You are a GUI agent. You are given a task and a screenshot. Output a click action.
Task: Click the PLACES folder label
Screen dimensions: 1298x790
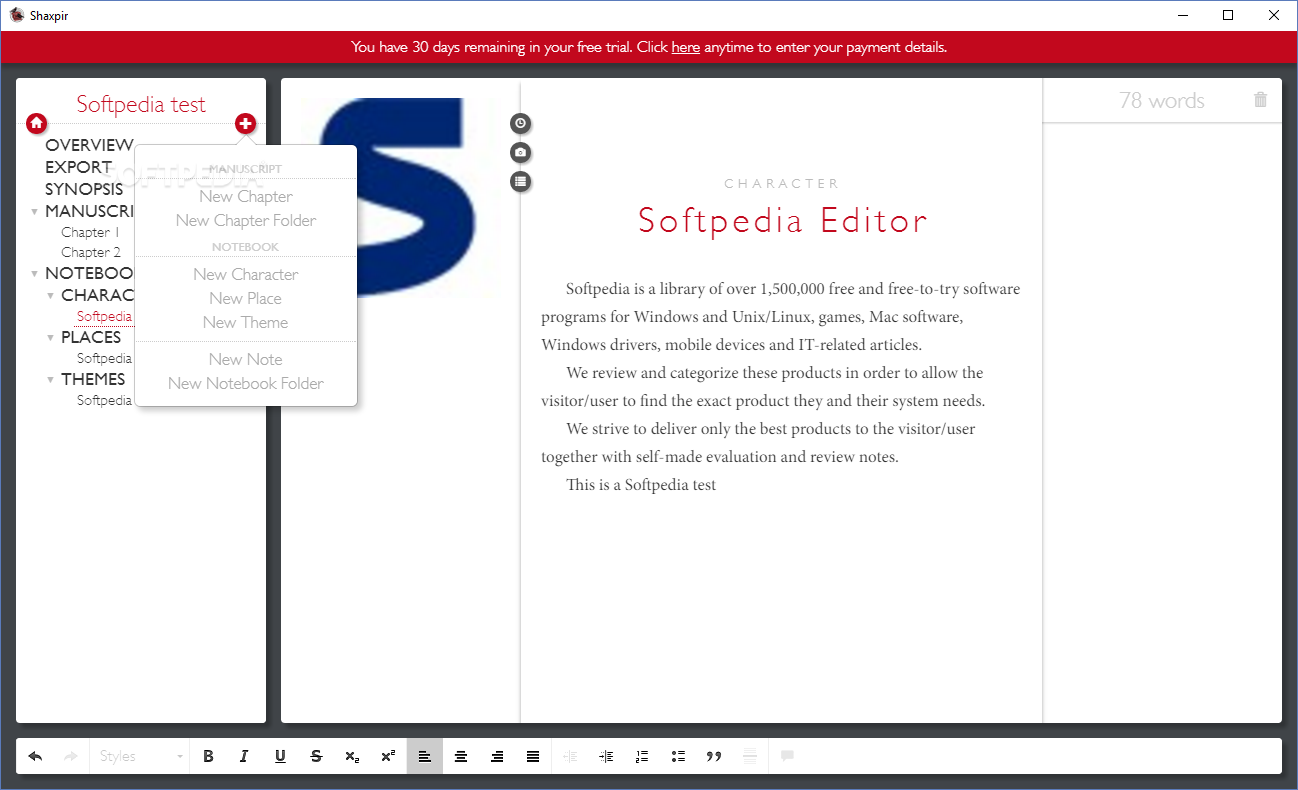point(91,337)
